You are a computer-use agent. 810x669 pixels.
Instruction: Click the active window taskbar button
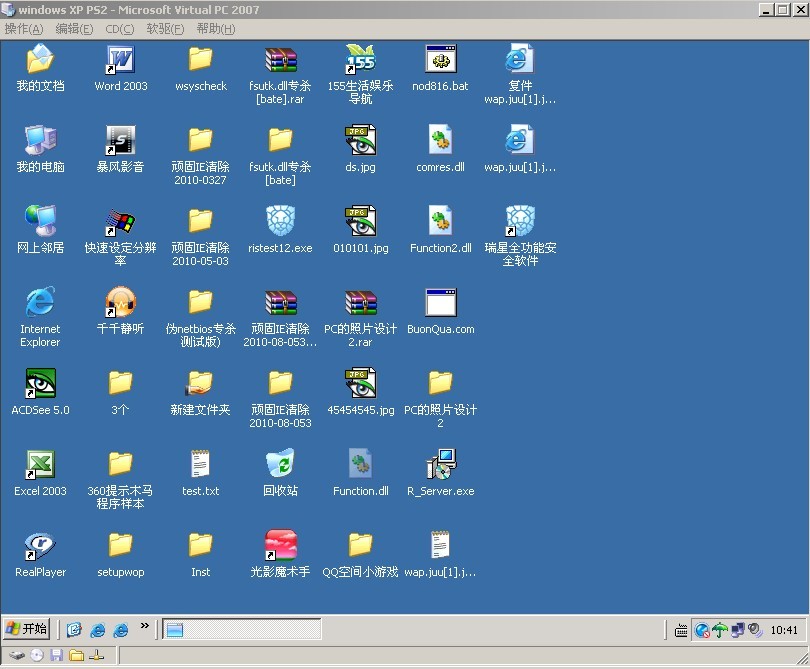point(241,630)
